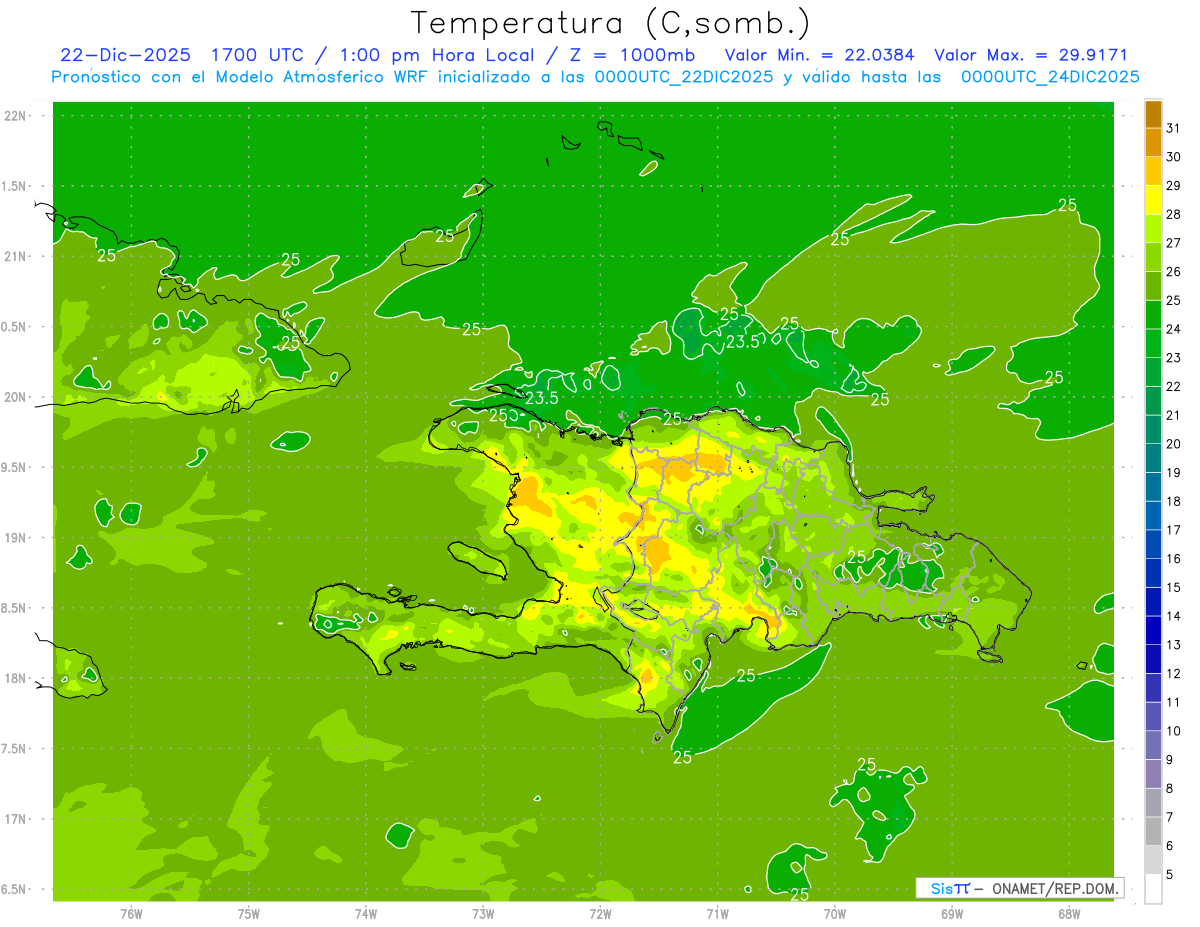Click the legend value 26

pyautogui.click(x=1174, y=271)
